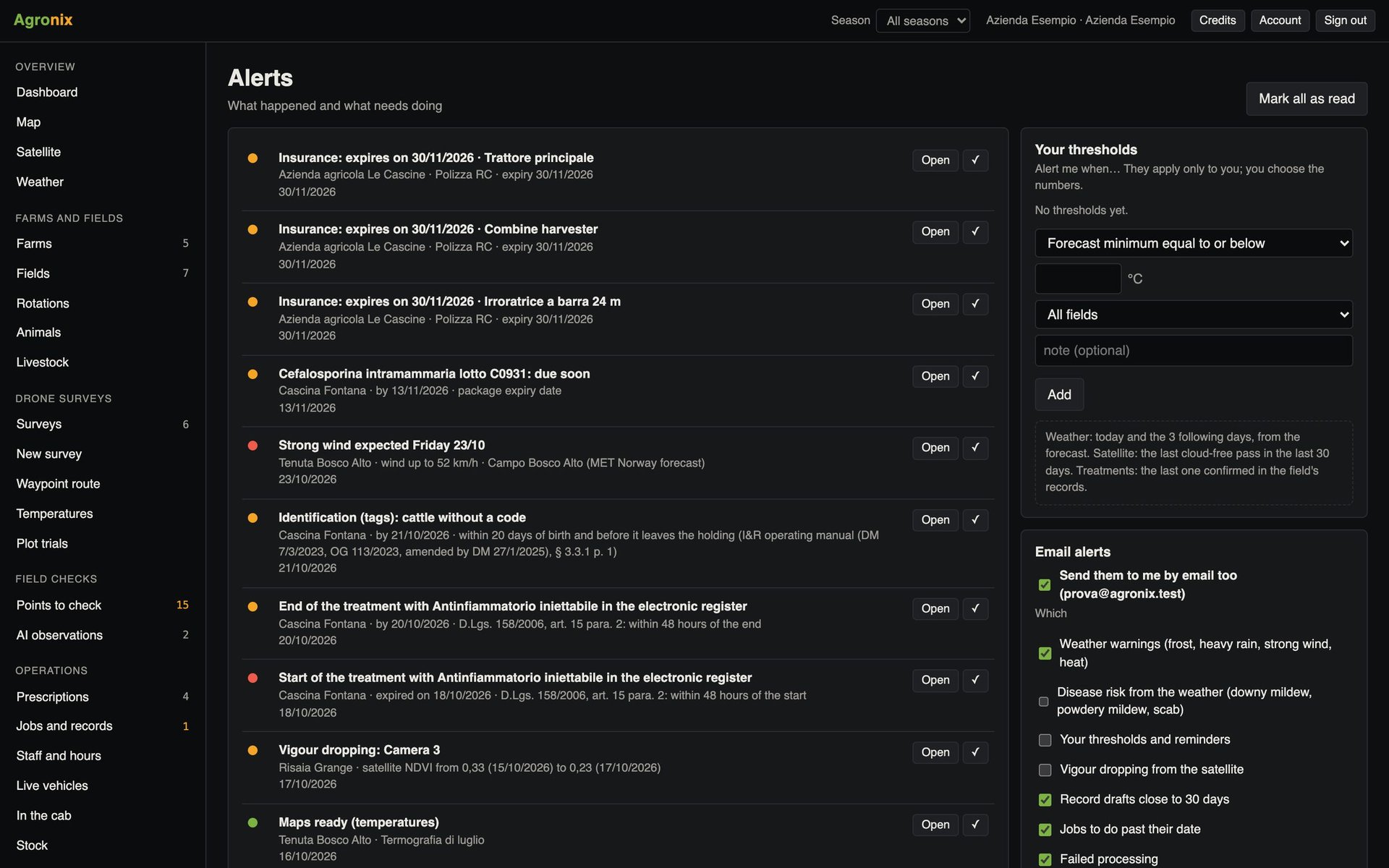Uncheck Weather warnings email option

click(x=1045, y=653)
